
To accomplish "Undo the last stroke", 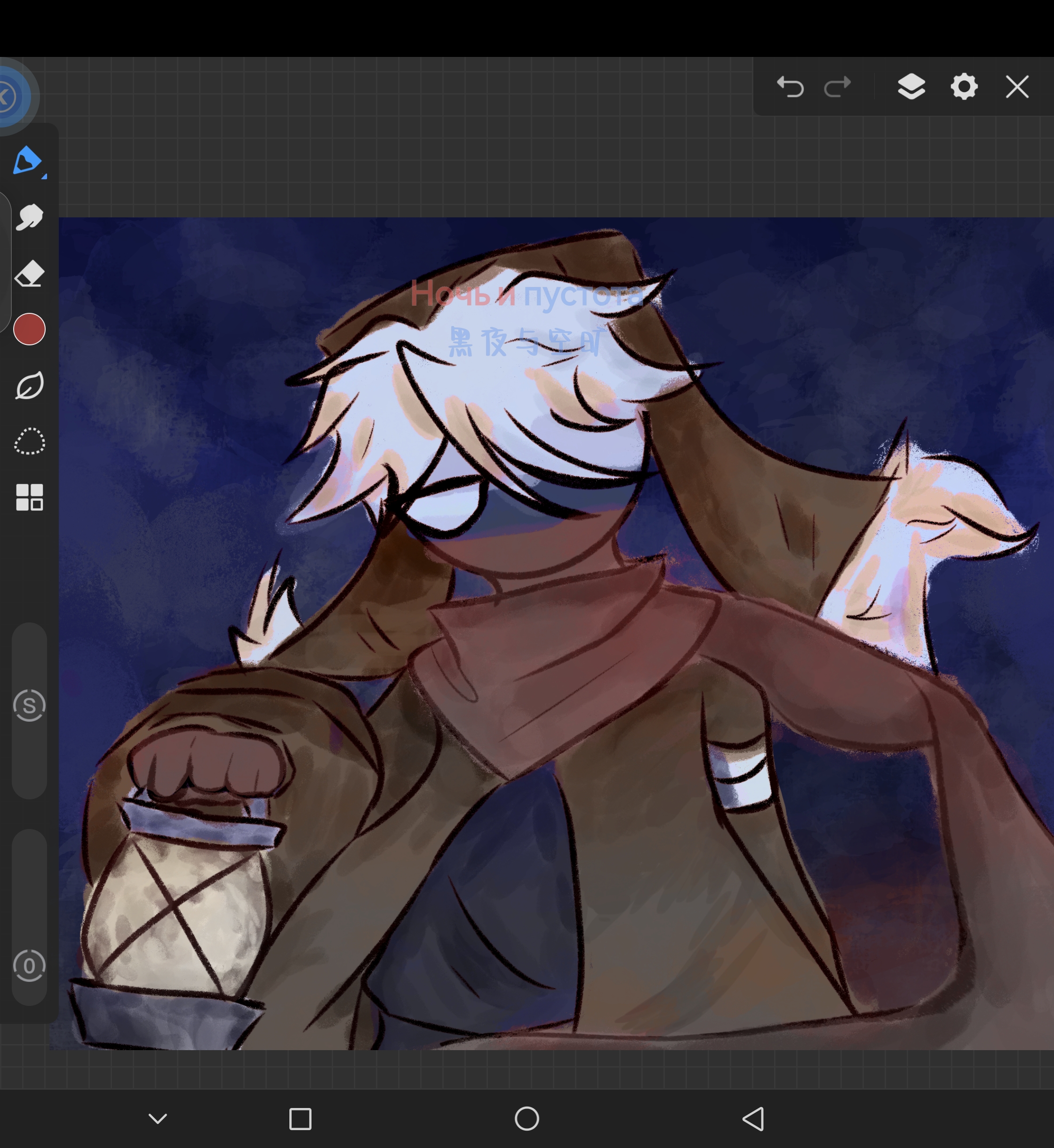I will [790, 87].
